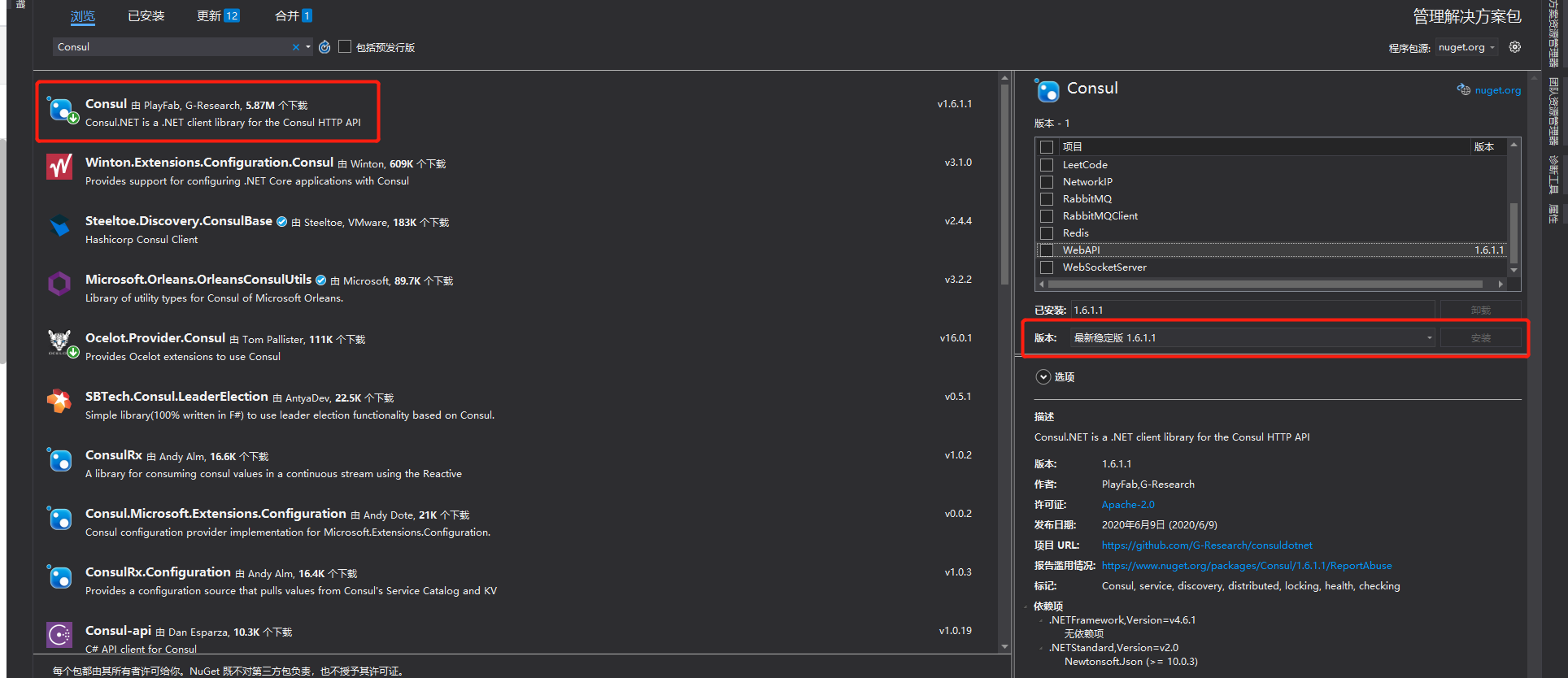Open the package source nuget.org dropdown
The image size is (1568, 678).
pyautogui.click(x=1466, y=47)
